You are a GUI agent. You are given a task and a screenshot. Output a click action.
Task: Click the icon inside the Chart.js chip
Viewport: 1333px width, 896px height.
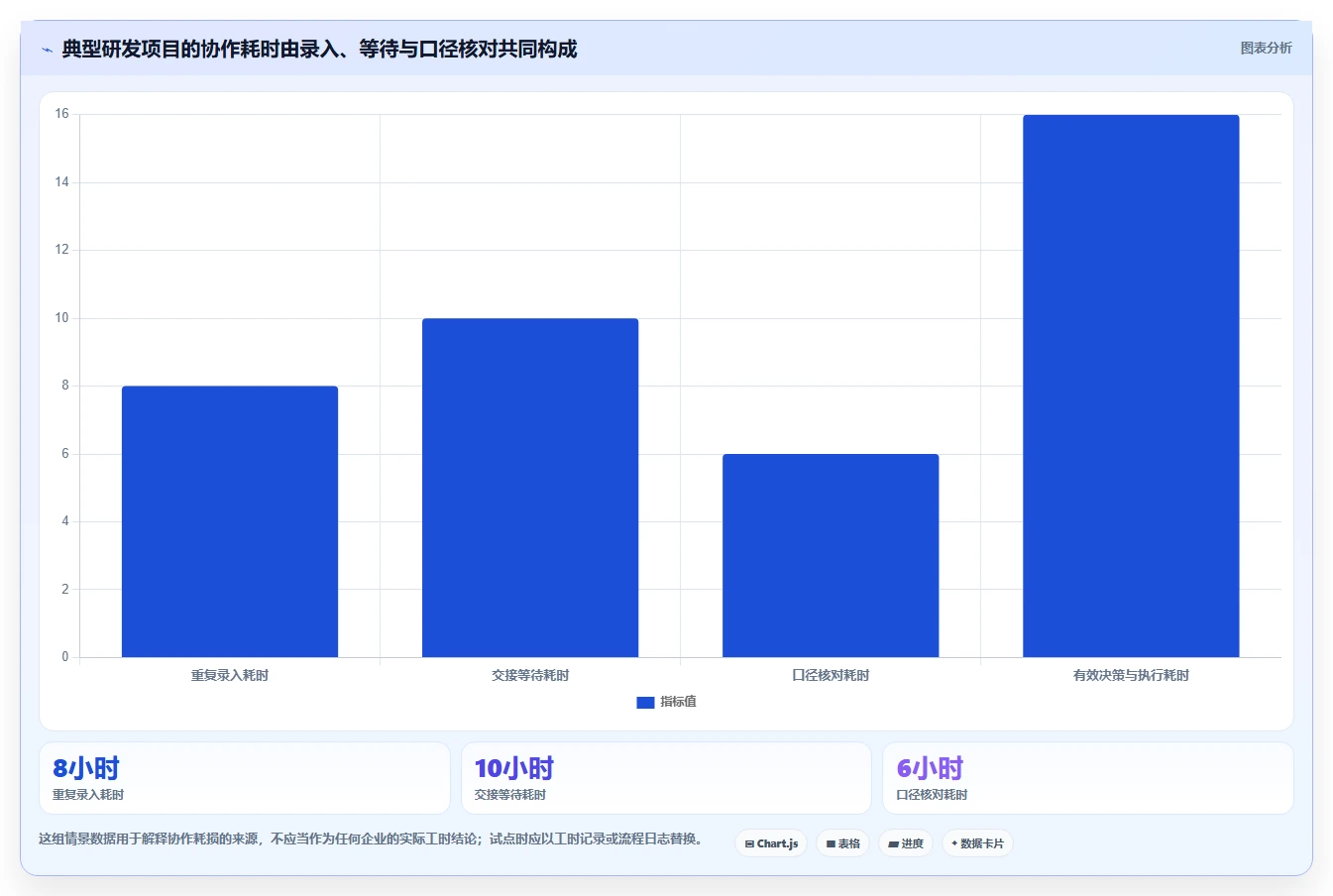point(749,844)
